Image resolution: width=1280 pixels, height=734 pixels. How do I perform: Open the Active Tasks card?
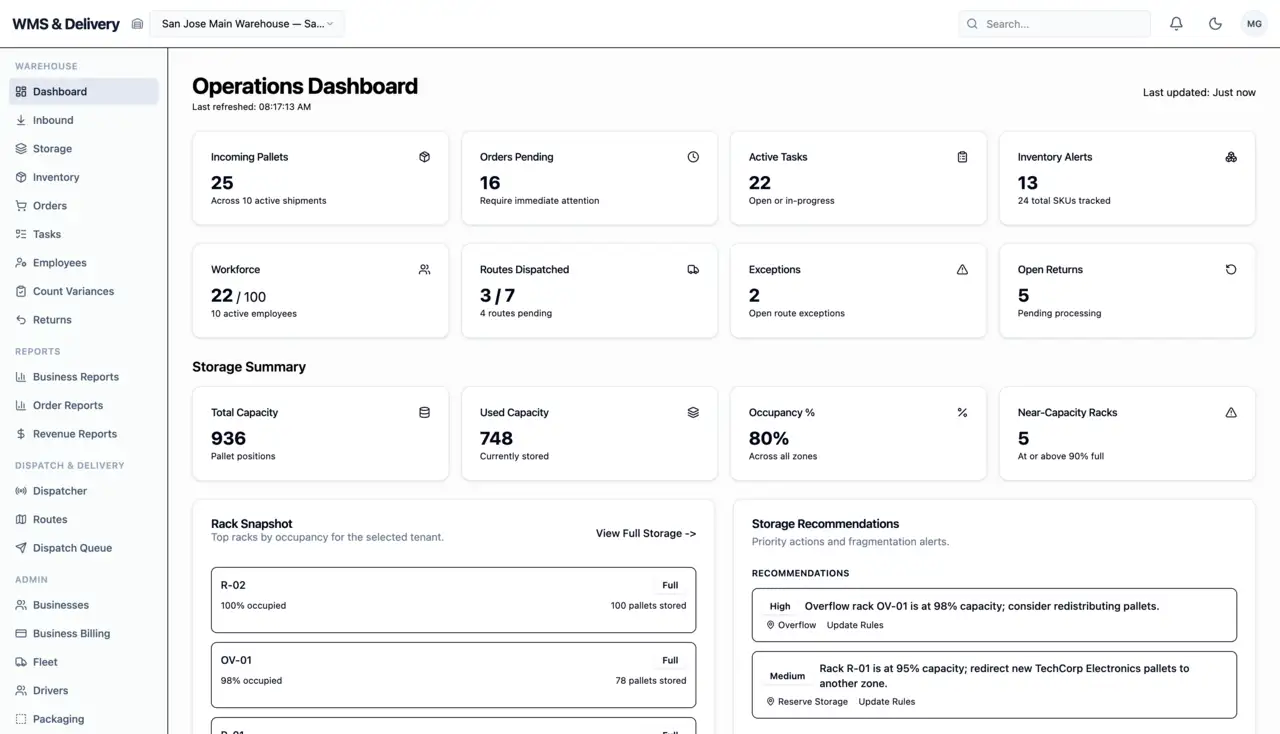click(x=858, y=178)
